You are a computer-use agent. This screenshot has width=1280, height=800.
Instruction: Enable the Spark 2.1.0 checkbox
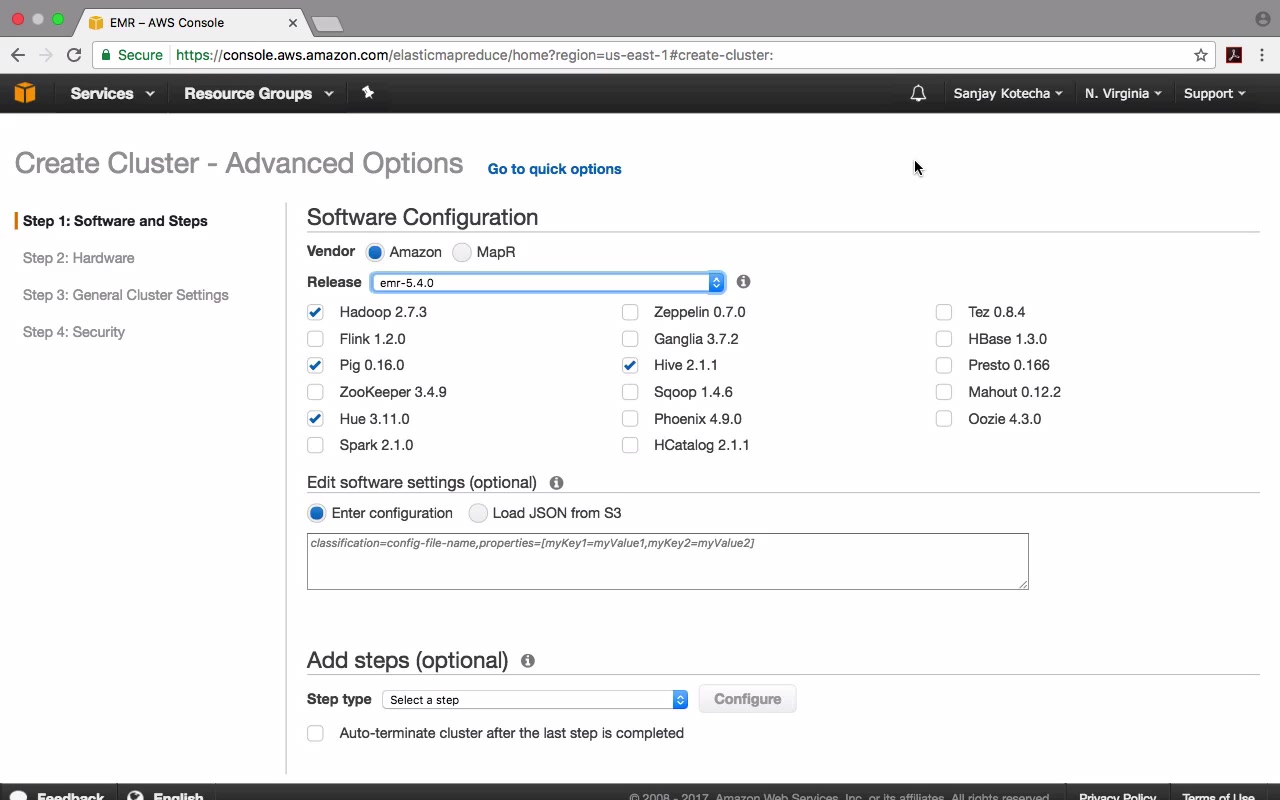[315, 445]
